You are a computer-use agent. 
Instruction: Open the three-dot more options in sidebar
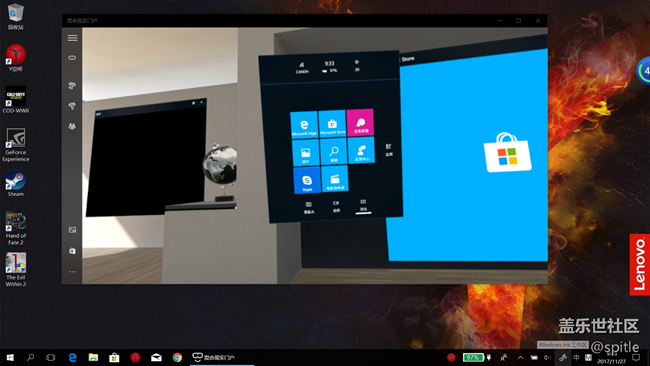click(x=72, y=271)
